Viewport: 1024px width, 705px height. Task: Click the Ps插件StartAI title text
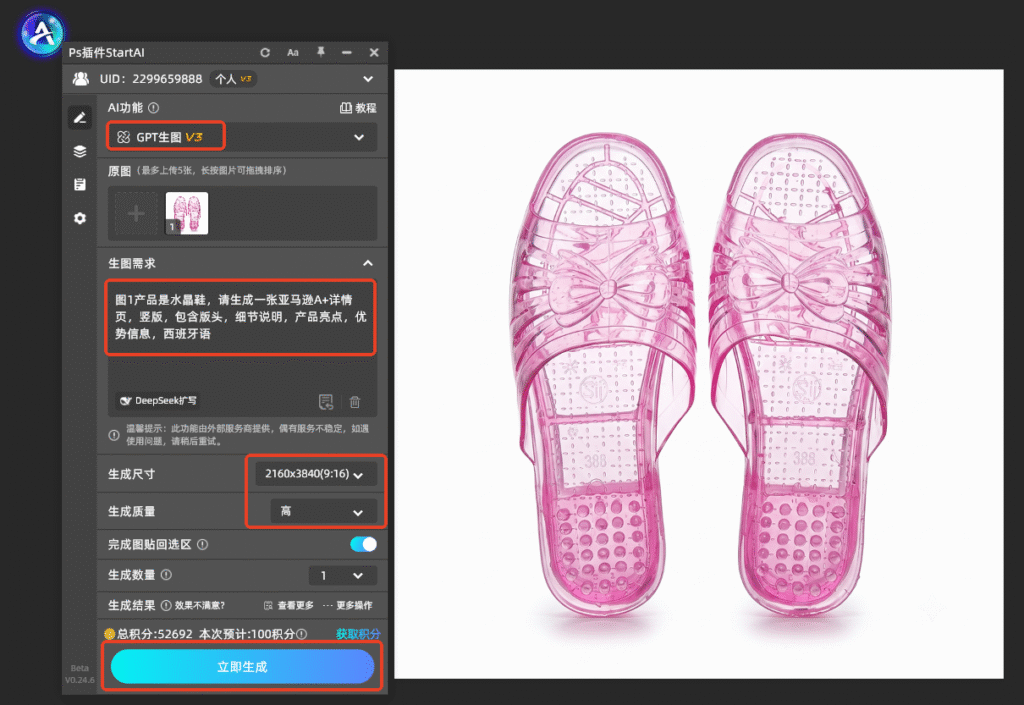coord(106,52)
